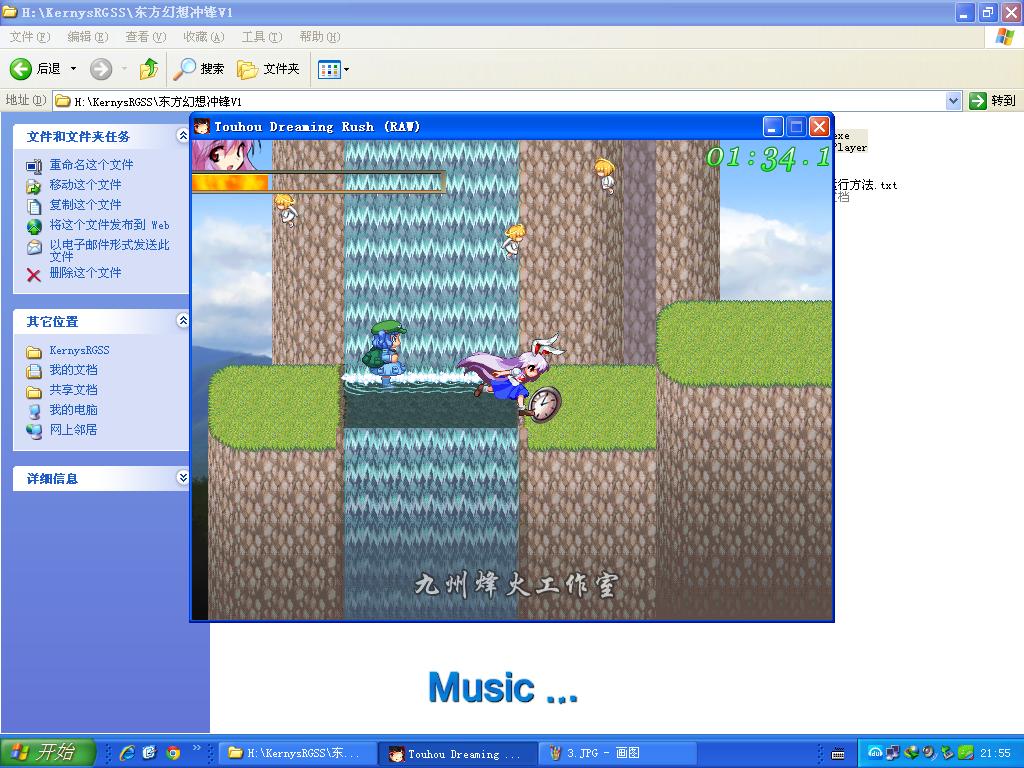Click the greyed forward arrow in the toolbar
Screen dimensions: 1024x768
coord(101,69)
